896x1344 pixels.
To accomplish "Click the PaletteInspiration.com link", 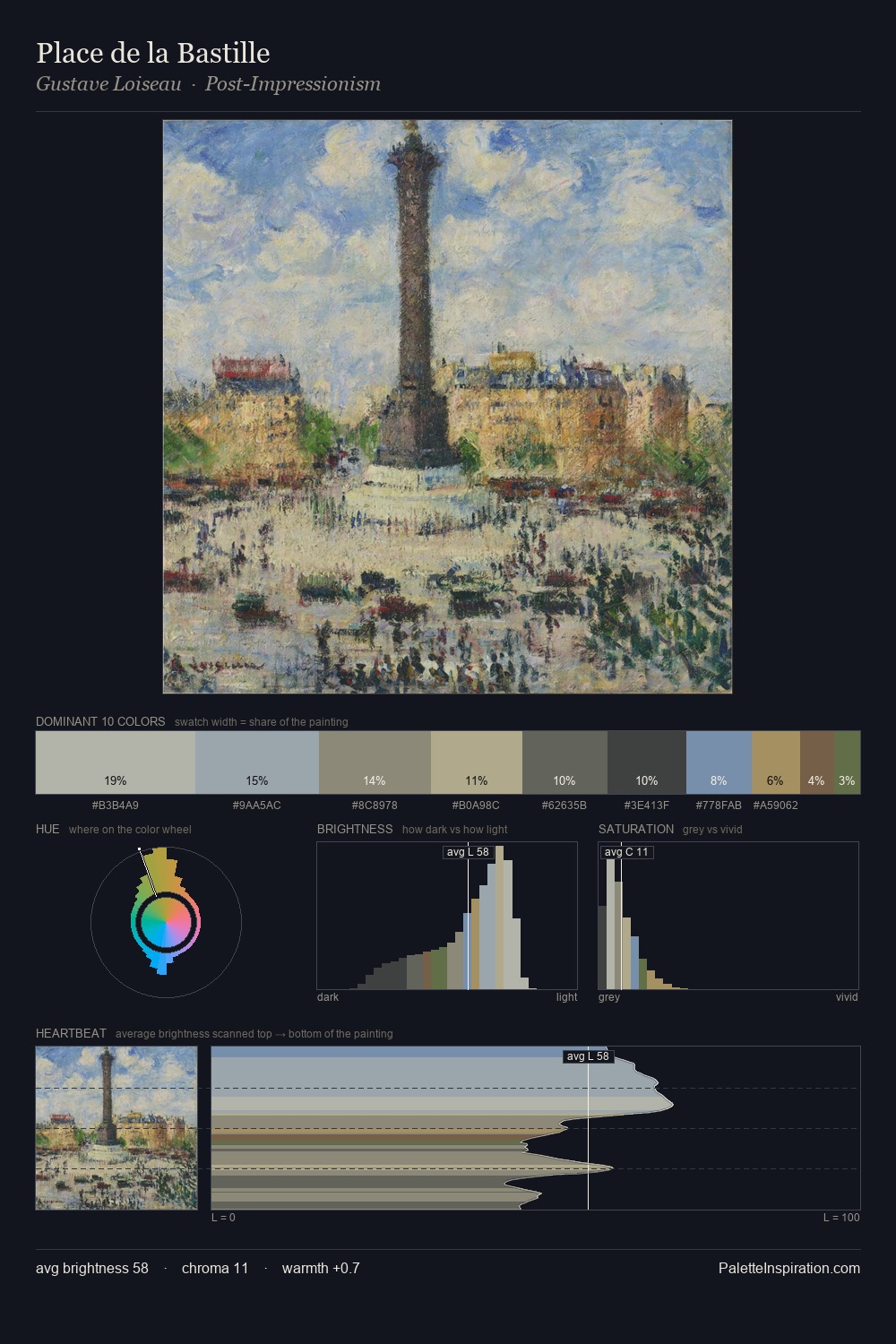I will click(789, 1268).
